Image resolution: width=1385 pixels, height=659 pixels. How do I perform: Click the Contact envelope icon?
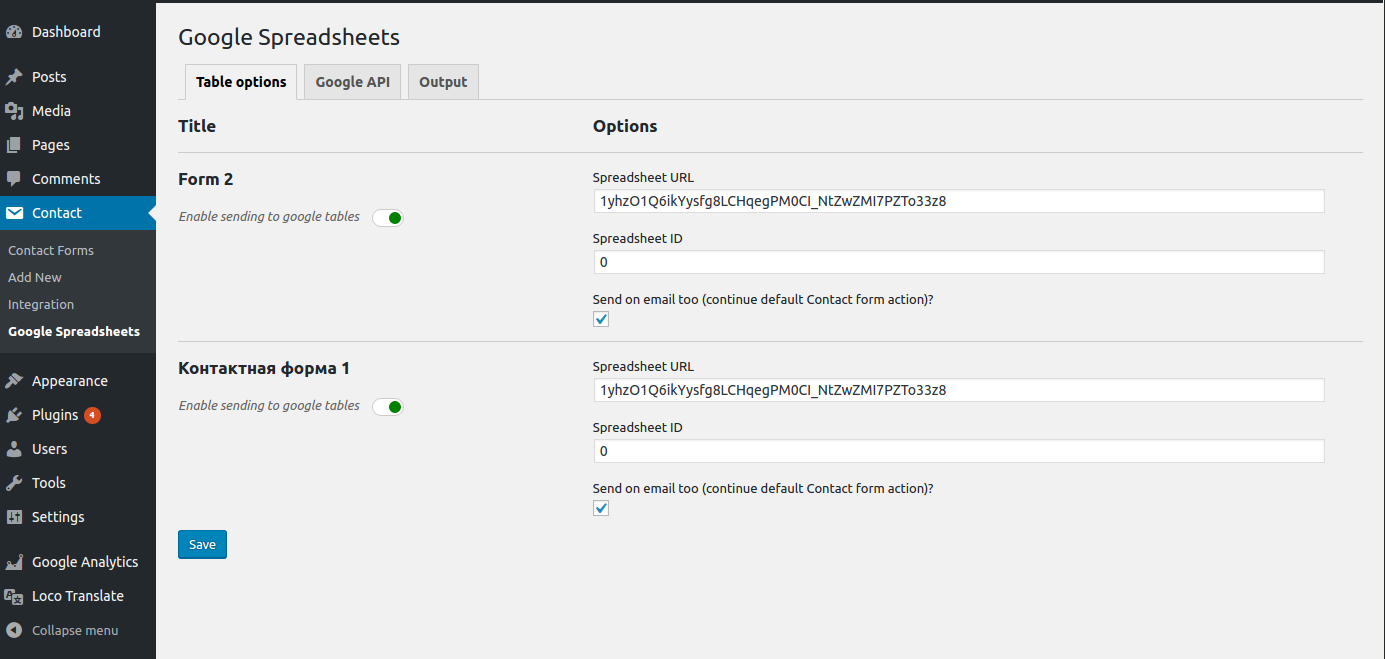14,213
